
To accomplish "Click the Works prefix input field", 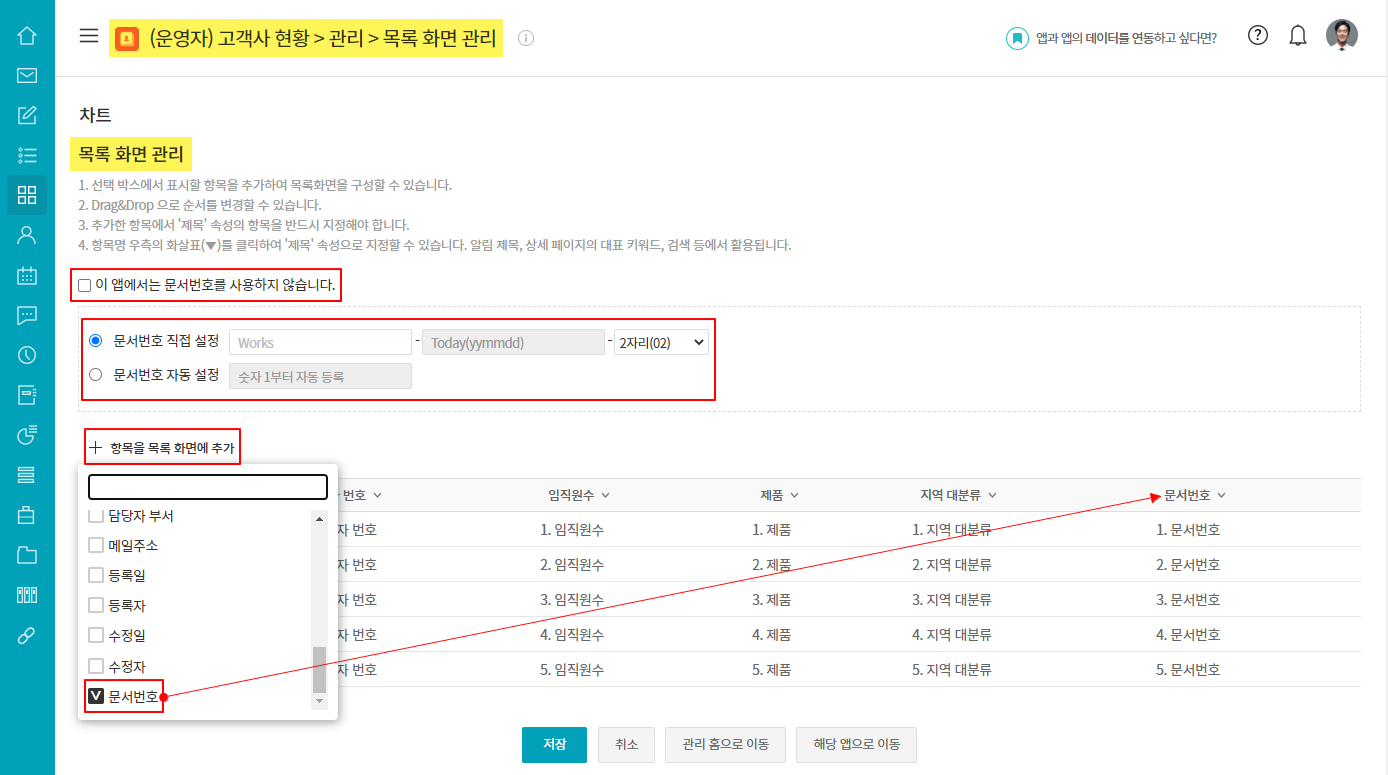I will [x=320, y=343].
